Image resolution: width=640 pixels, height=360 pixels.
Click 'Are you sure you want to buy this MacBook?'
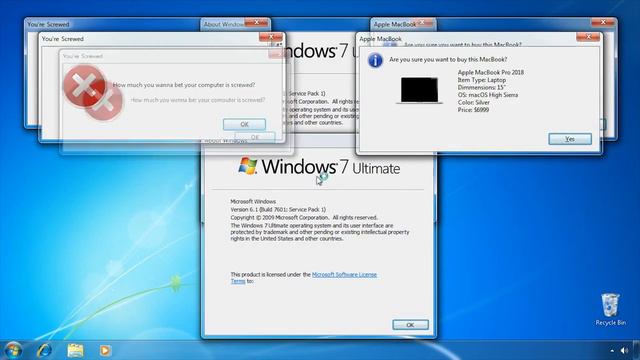point(448,60)
